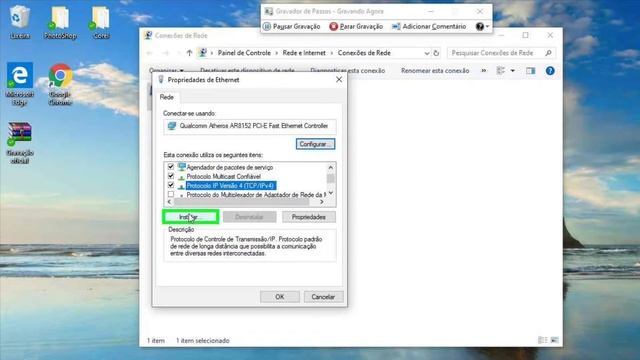Select the Rede tab in Propriedades de Ethernet
Viewport: 640px width, 360px height.
[167, 97]
